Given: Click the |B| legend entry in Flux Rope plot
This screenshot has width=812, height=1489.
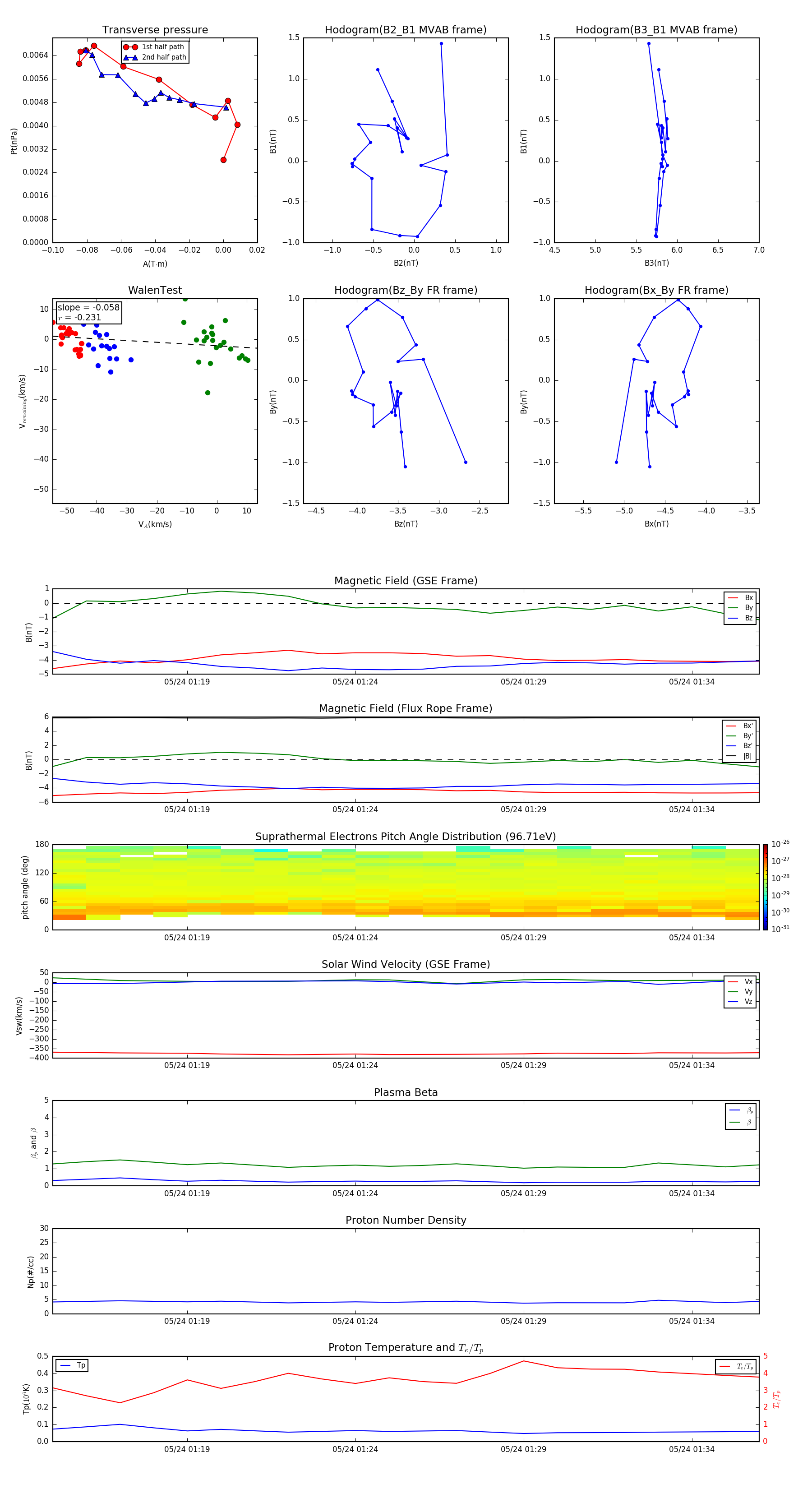Looking at the screenshot, I should [x=740, y=756].
